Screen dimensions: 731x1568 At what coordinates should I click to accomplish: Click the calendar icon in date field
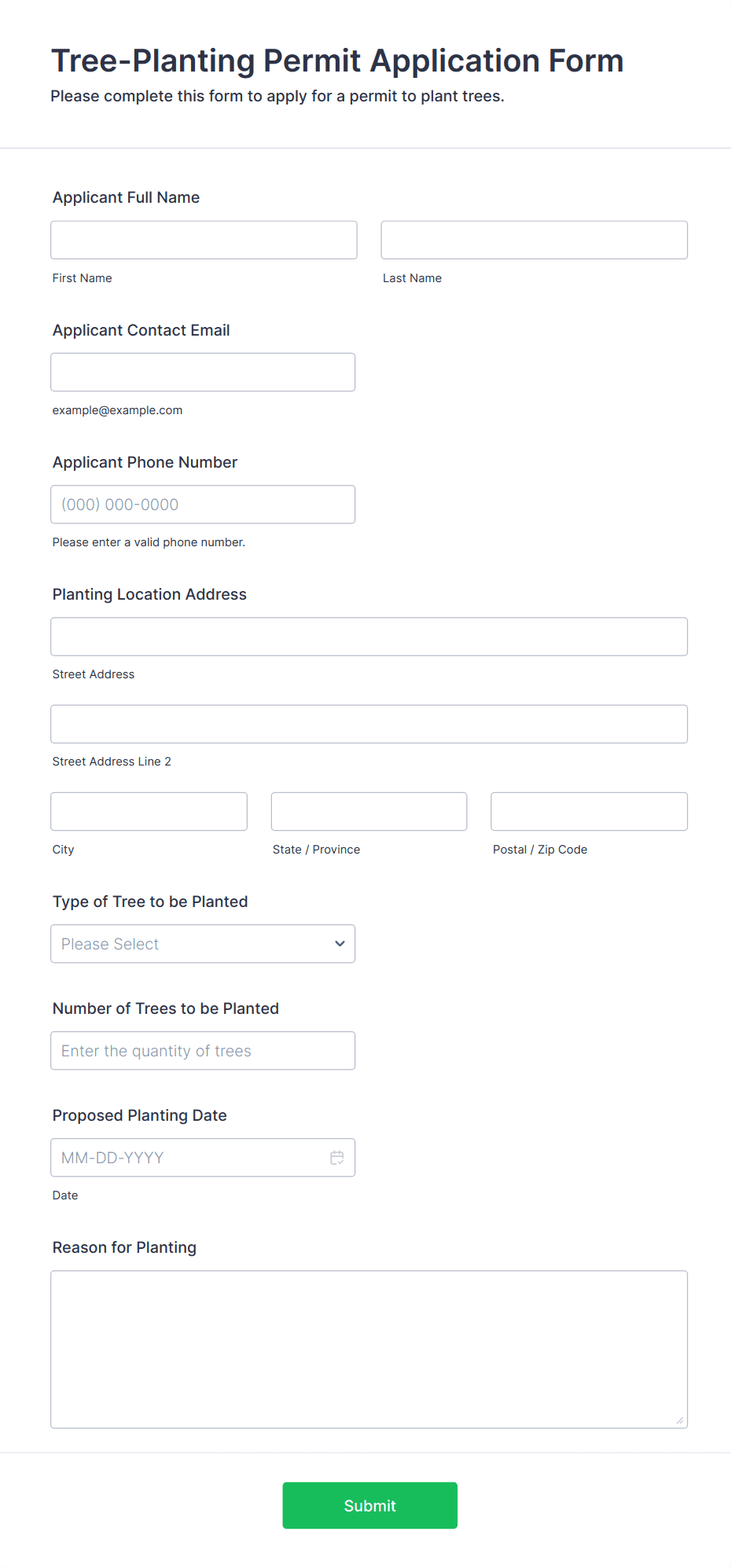point(337,1158)
